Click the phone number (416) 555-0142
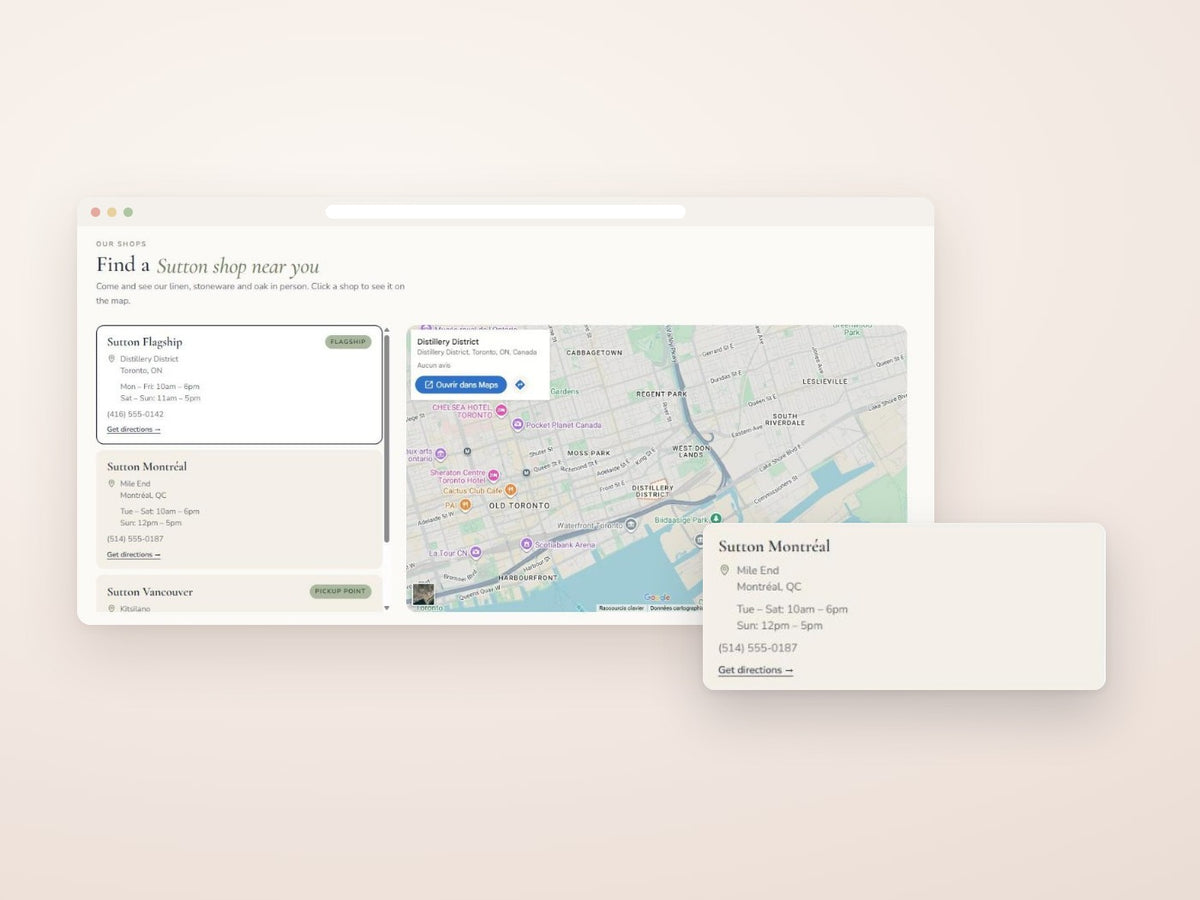The height and width of the screenshot is (900, 1200). [x=135, y=414]
